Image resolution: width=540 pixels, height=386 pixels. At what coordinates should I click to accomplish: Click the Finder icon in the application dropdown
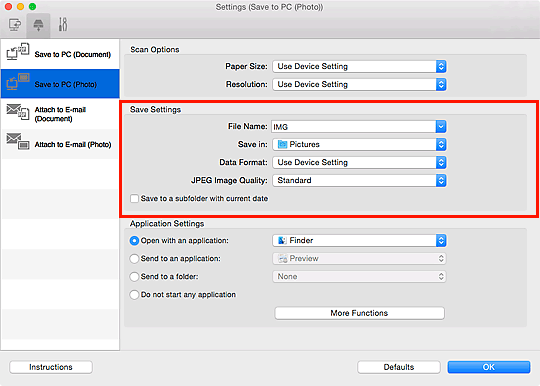coord(282,240)
